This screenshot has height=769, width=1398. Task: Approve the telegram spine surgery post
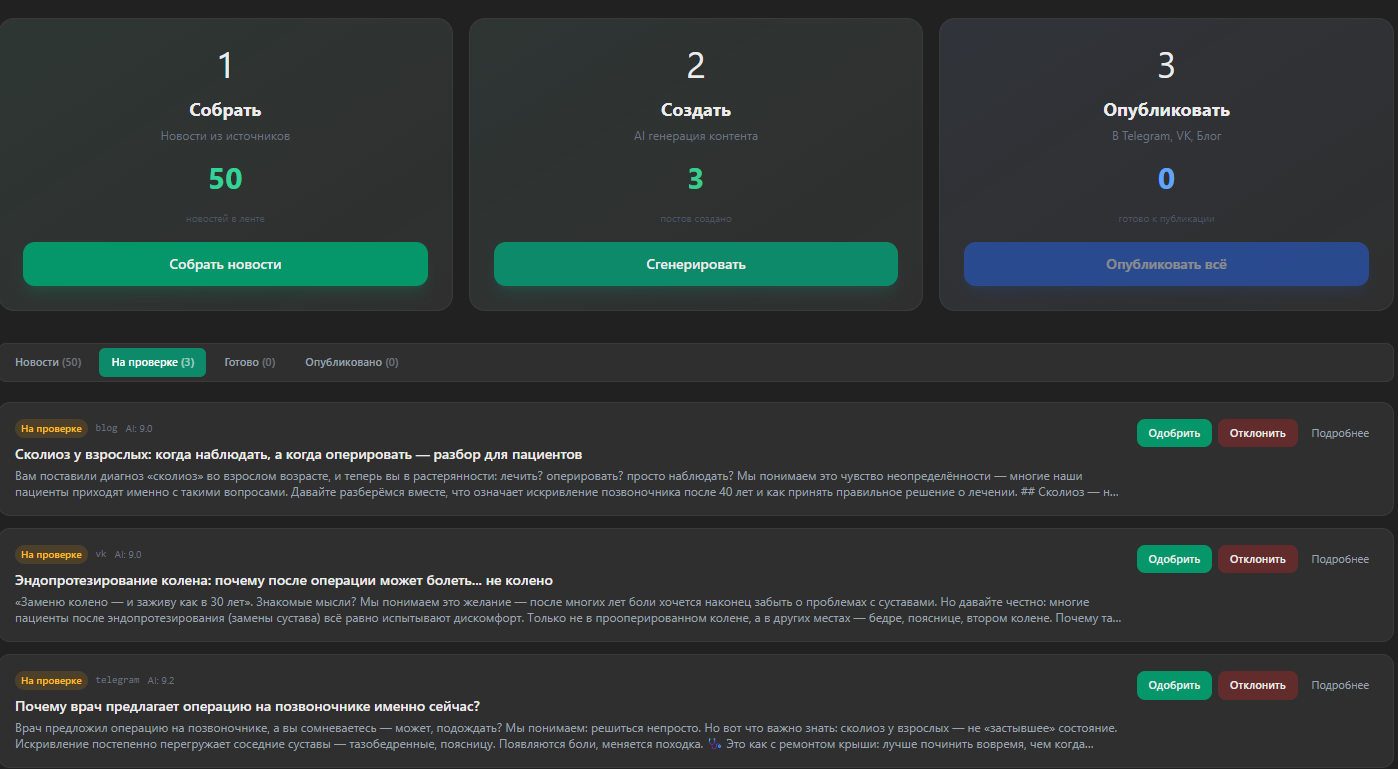pyautogui.click(x=1173, y=685)
